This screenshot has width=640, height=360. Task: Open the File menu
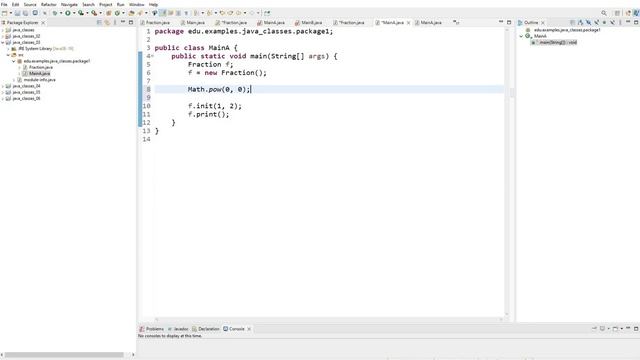[4, 4]
